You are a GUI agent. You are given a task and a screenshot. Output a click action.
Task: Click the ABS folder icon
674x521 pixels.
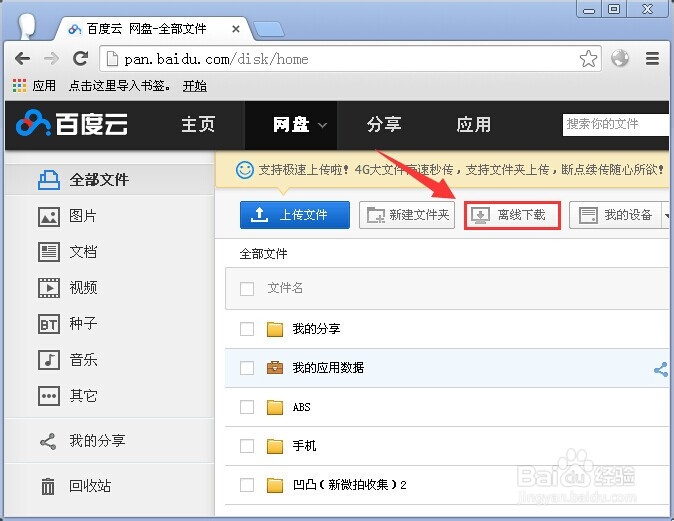[275, 407]
